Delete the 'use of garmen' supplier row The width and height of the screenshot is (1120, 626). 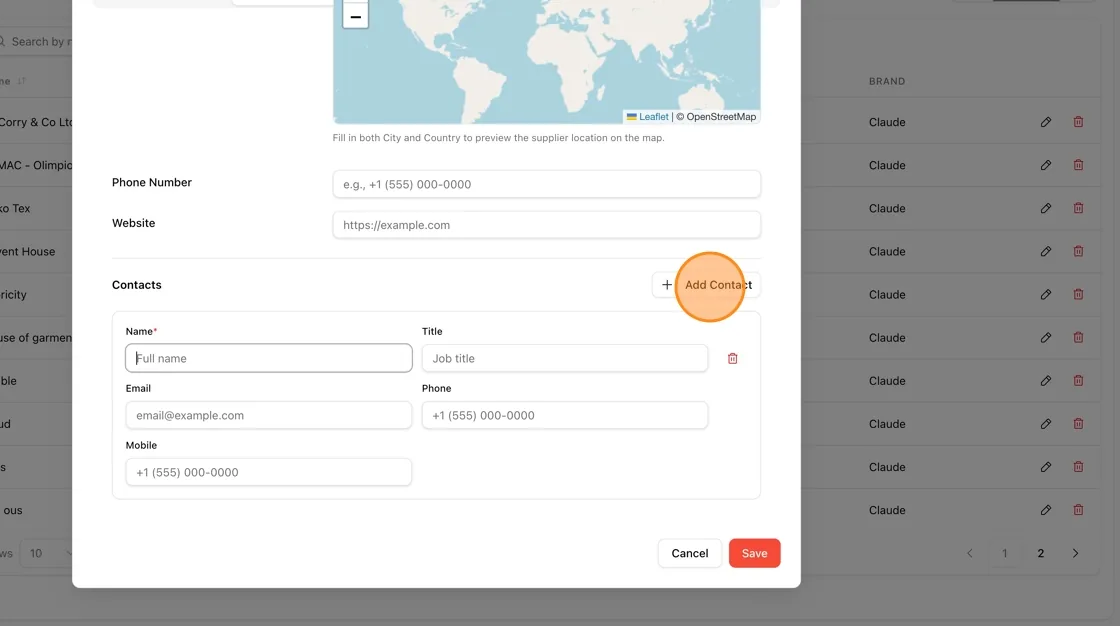coord(1079,337)
